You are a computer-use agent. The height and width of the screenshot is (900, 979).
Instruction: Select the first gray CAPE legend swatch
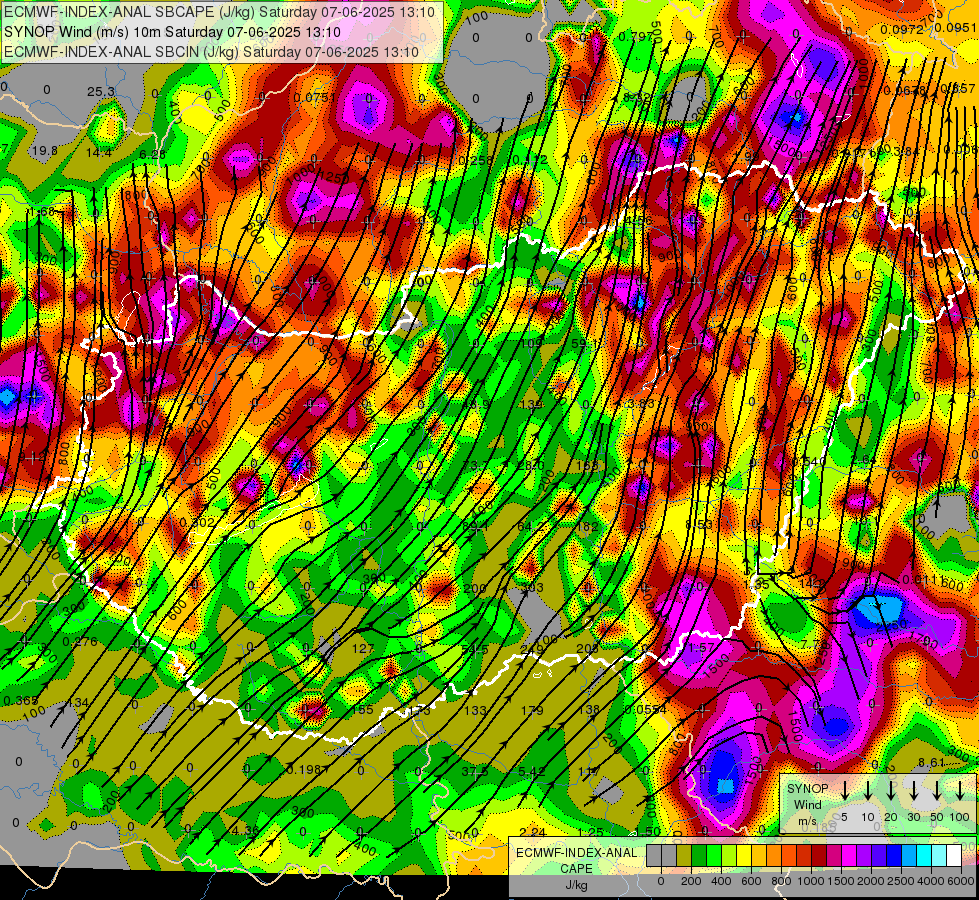pyautogui.click(x=654, y=855)
